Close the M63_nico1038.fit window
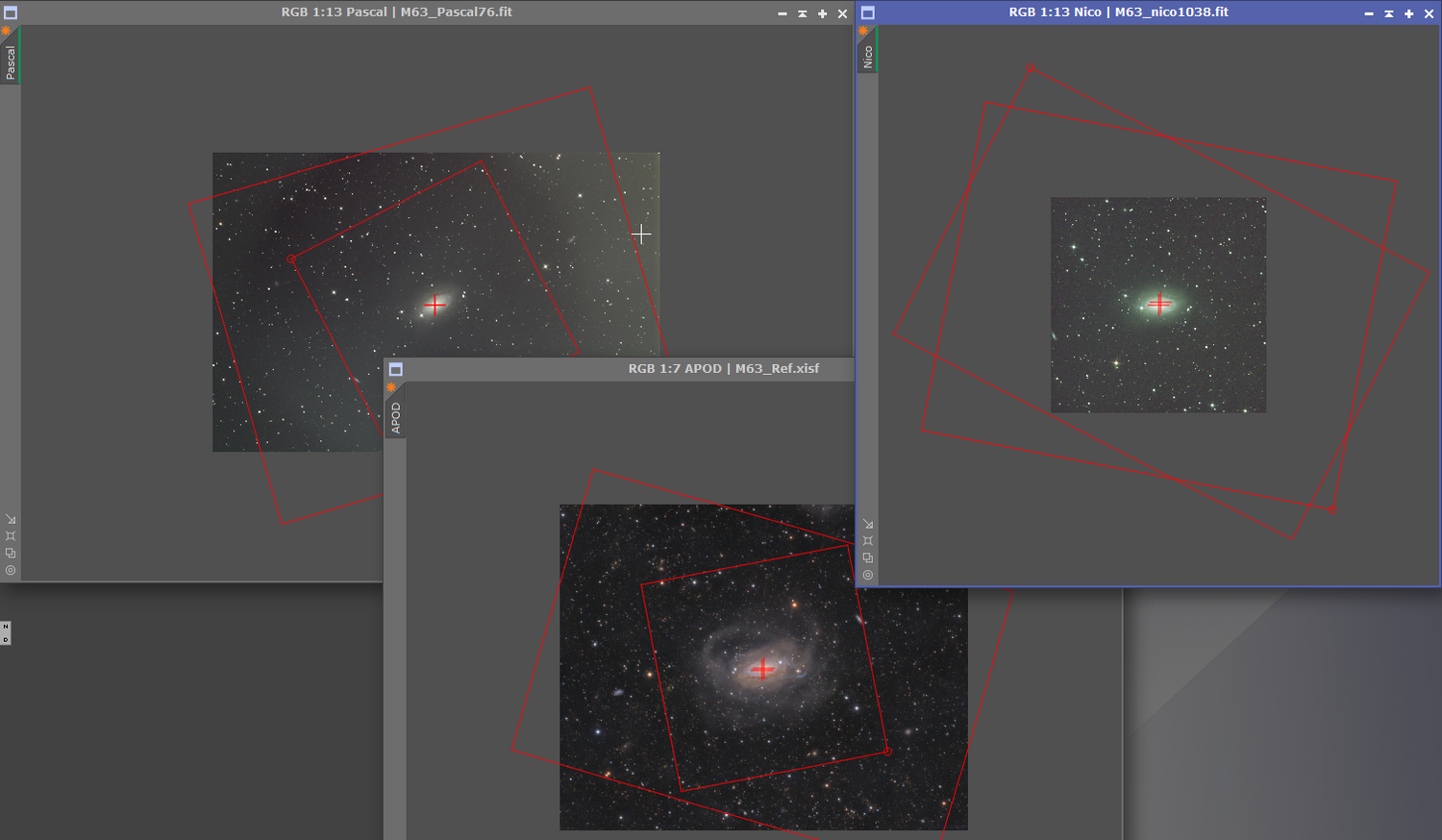 [x=1430, y=13]
